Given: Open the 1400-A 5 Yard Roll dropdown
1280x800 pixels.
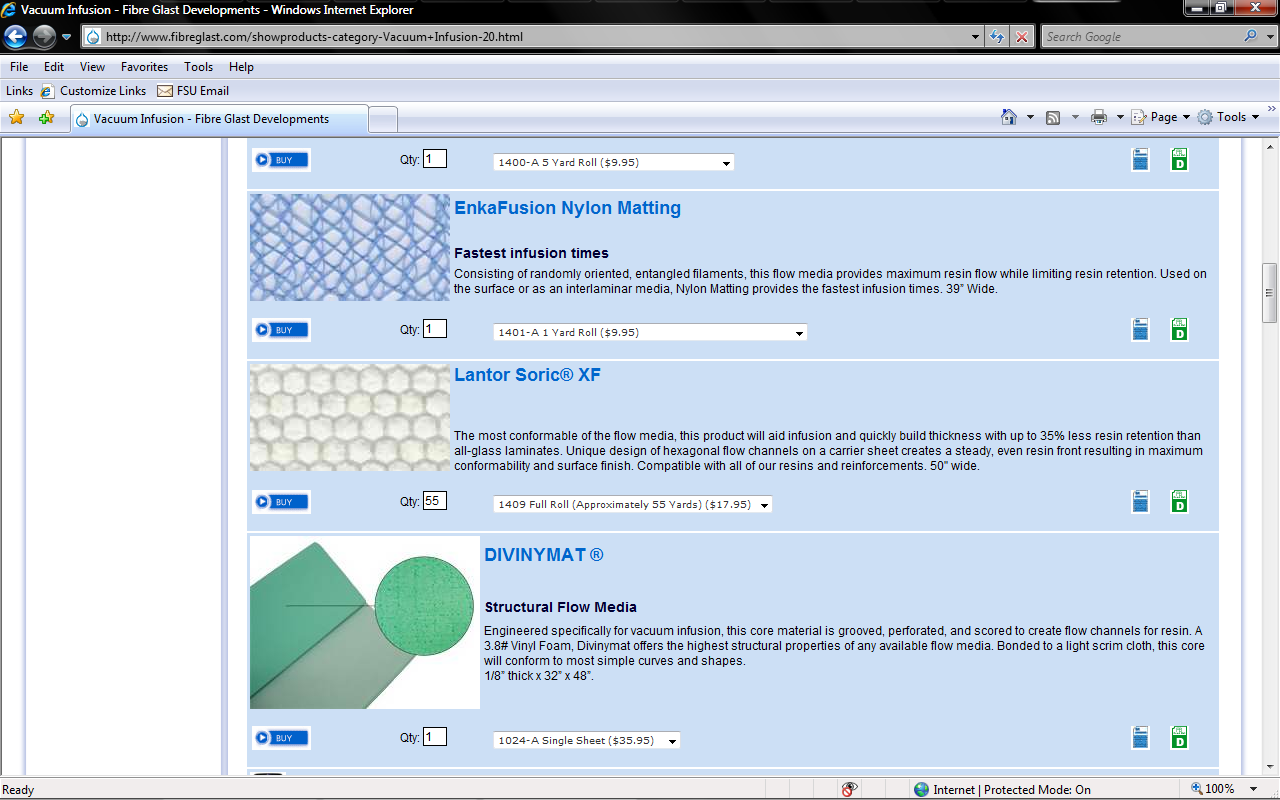Looking at the screenshot, I should [x=614, y=162].
